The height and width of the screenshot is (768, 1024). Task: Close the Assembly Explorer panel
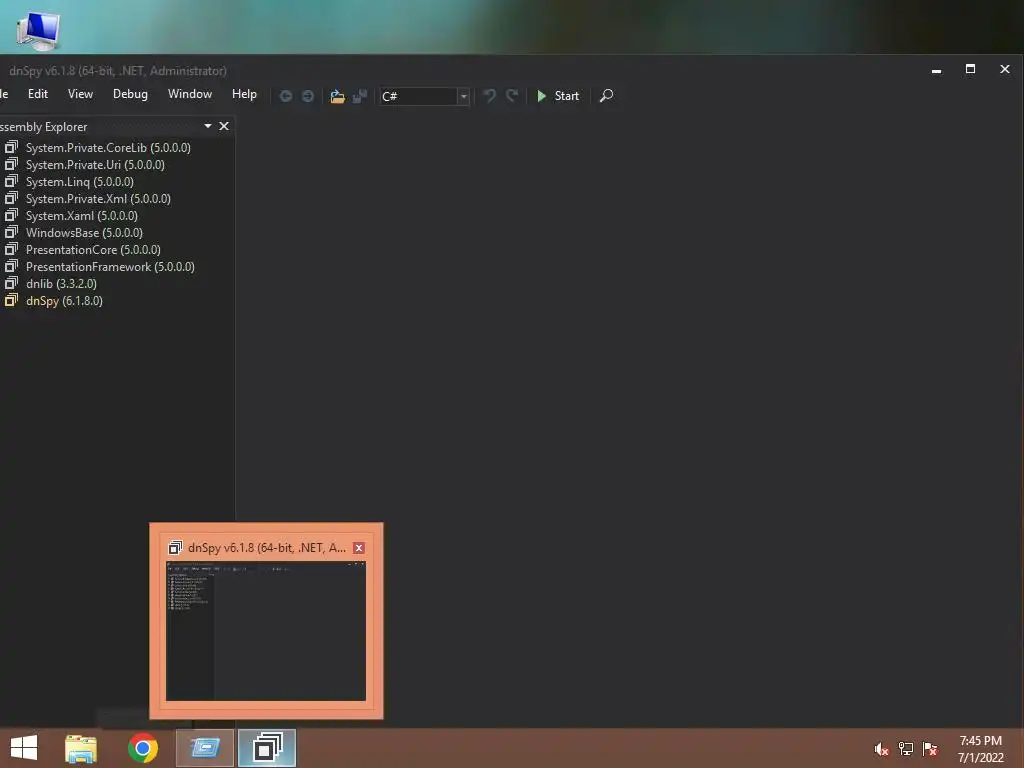click(x=224, y=125)
